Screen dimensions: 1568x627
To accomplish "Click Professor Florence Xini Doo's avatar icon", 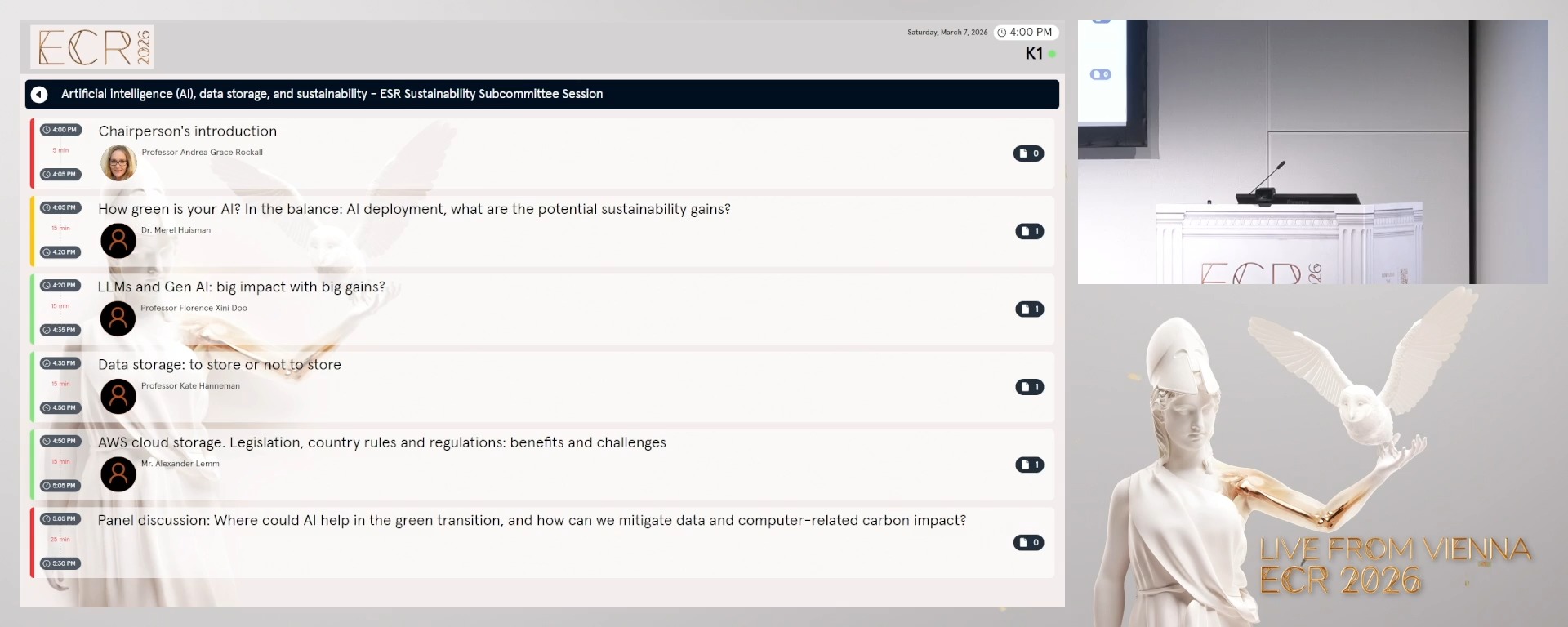I will (x=118, y=318).
